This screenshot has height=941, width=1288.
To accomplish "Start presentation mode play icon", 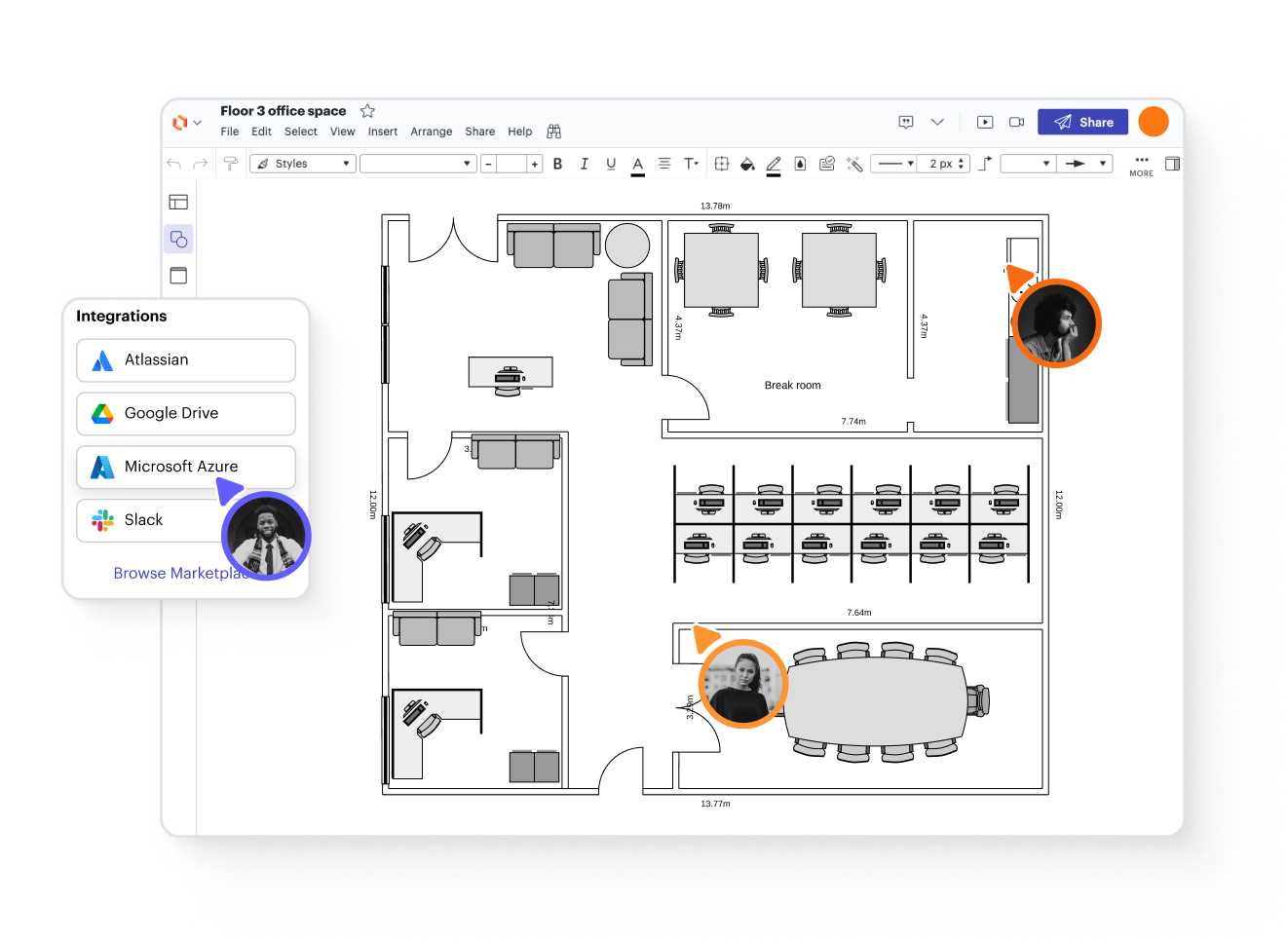I will coord(985,122).
